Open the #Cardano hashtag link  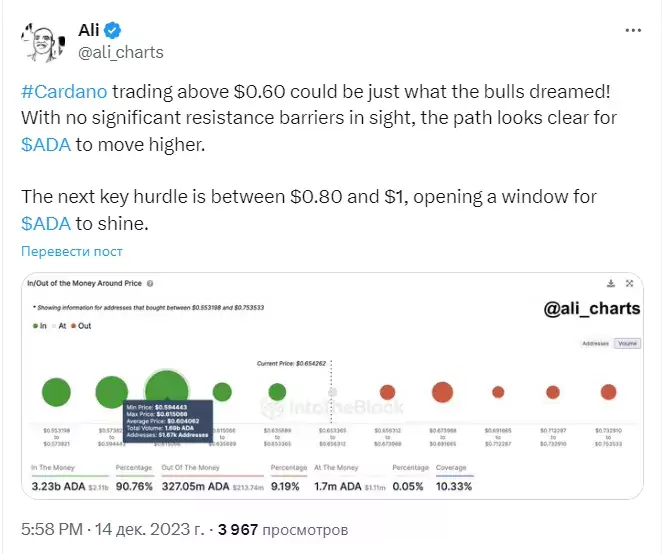(x=64, y=92)
